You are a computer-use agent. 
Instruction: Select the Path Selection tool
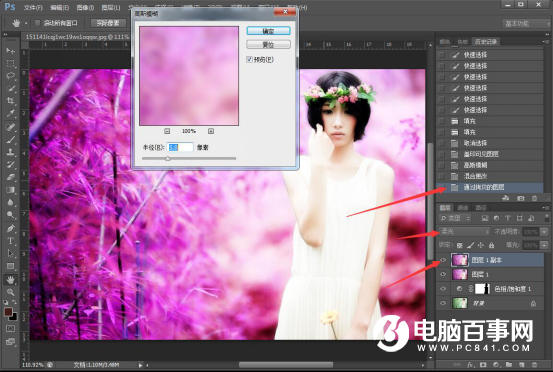10,254
